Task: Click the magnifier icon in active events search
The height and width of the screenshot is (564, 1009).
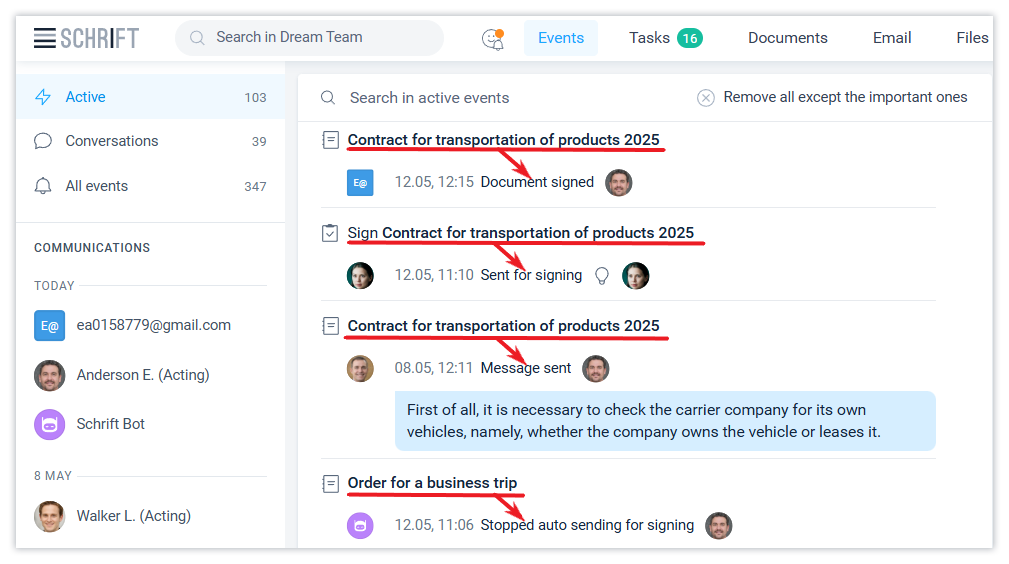Action: 328,98
